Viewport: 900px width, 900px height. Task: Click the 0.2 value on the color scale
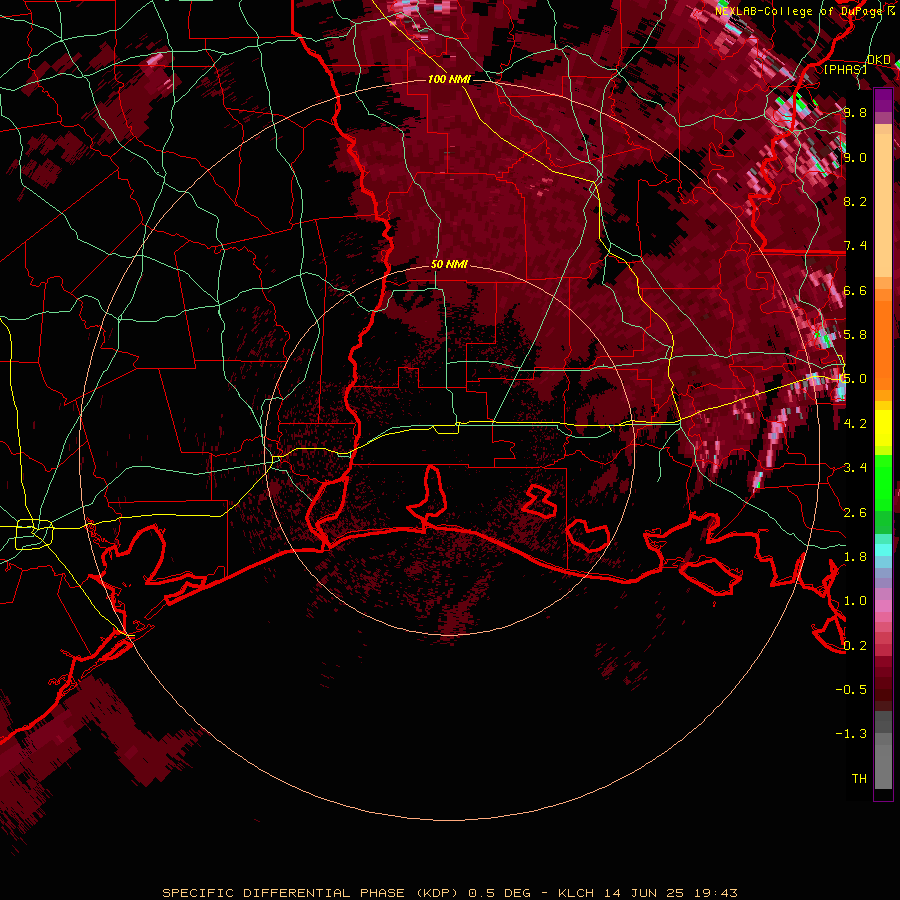855,646
